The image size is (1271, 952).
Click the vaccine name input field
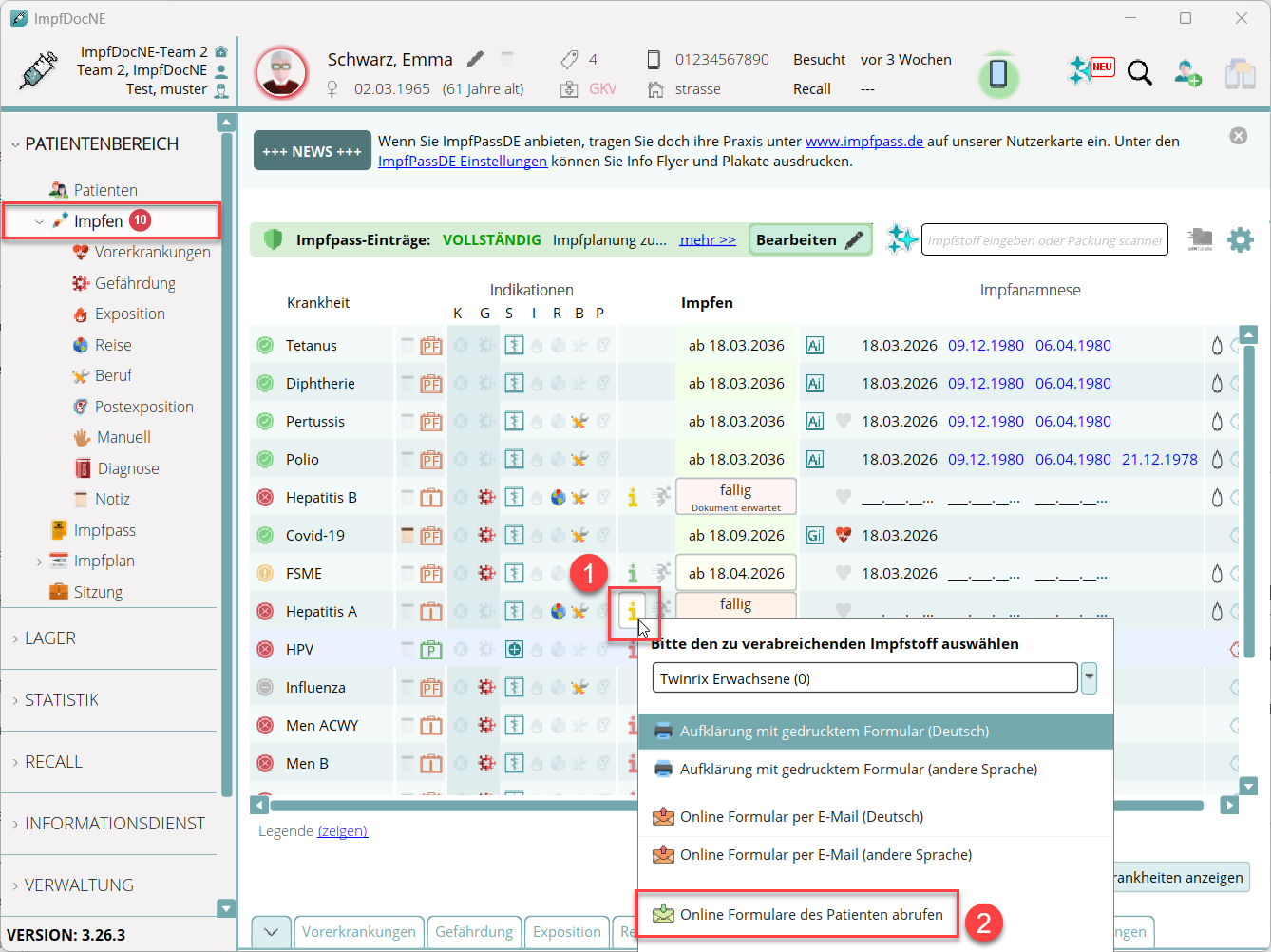coord(1044,240)
